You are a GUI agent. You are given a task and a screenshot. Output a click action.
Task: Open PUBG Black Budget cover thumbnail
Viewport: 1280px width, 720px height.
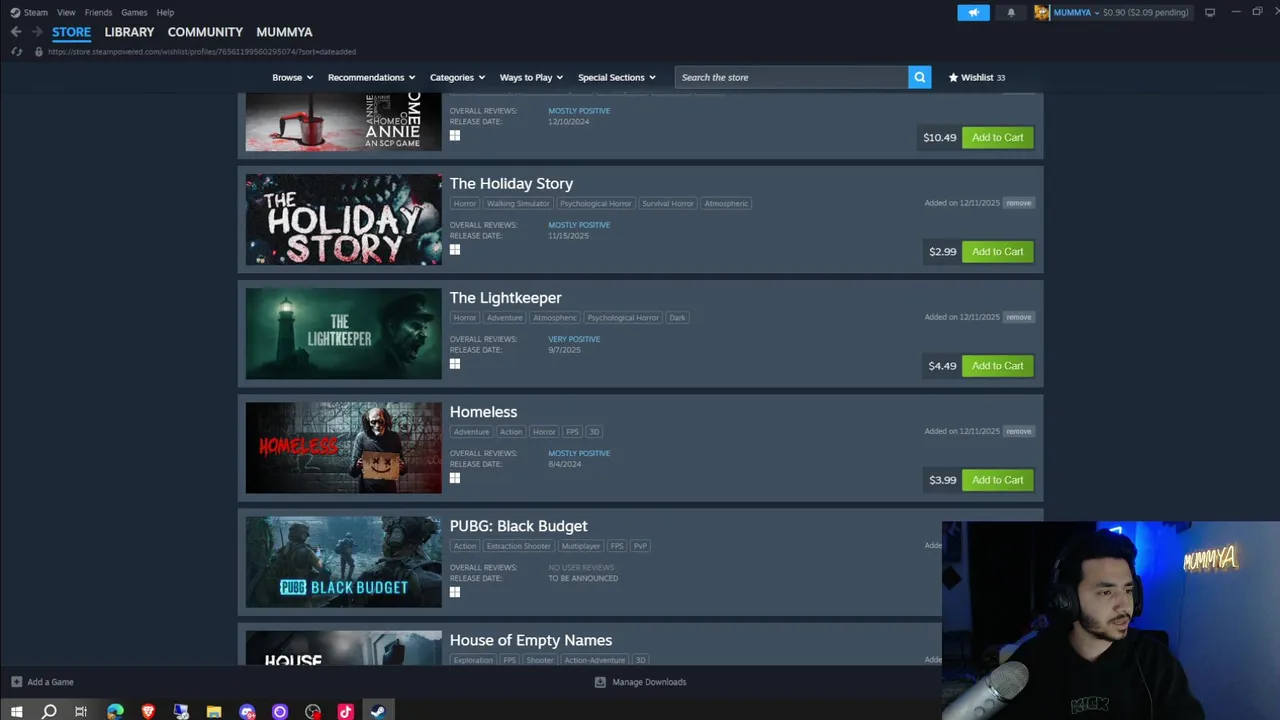pyautogui.click(x=343, y=562)
